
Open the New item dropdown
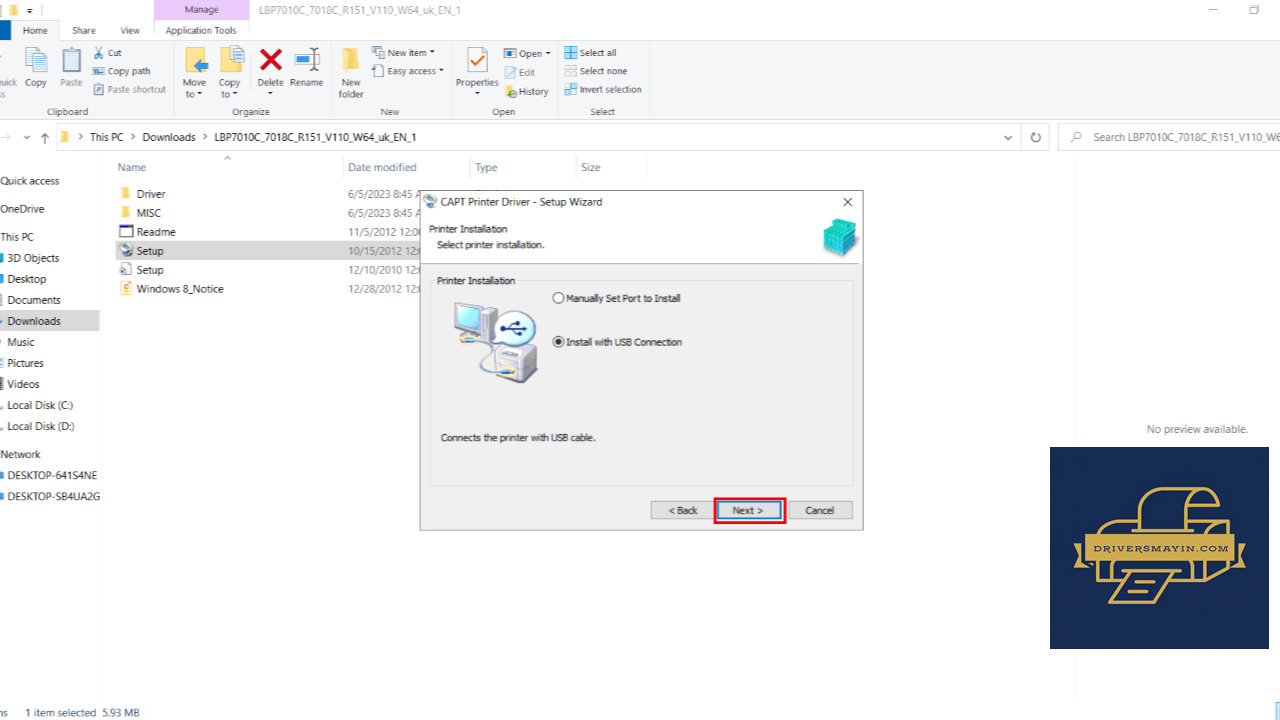403,53
